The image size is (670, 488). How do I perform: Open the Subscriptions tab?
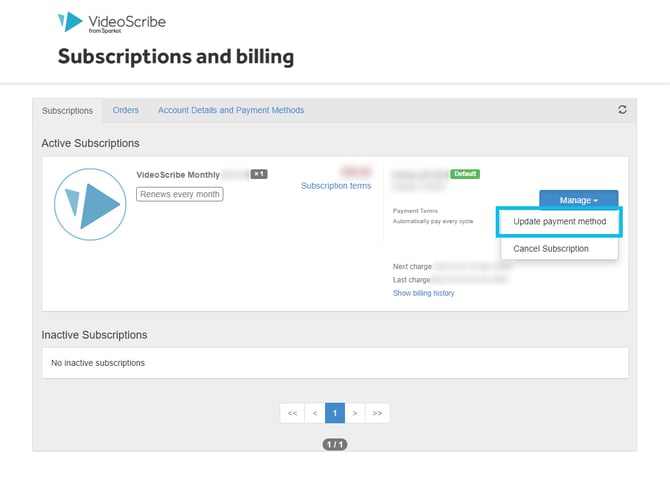click(x=67, y=111)
